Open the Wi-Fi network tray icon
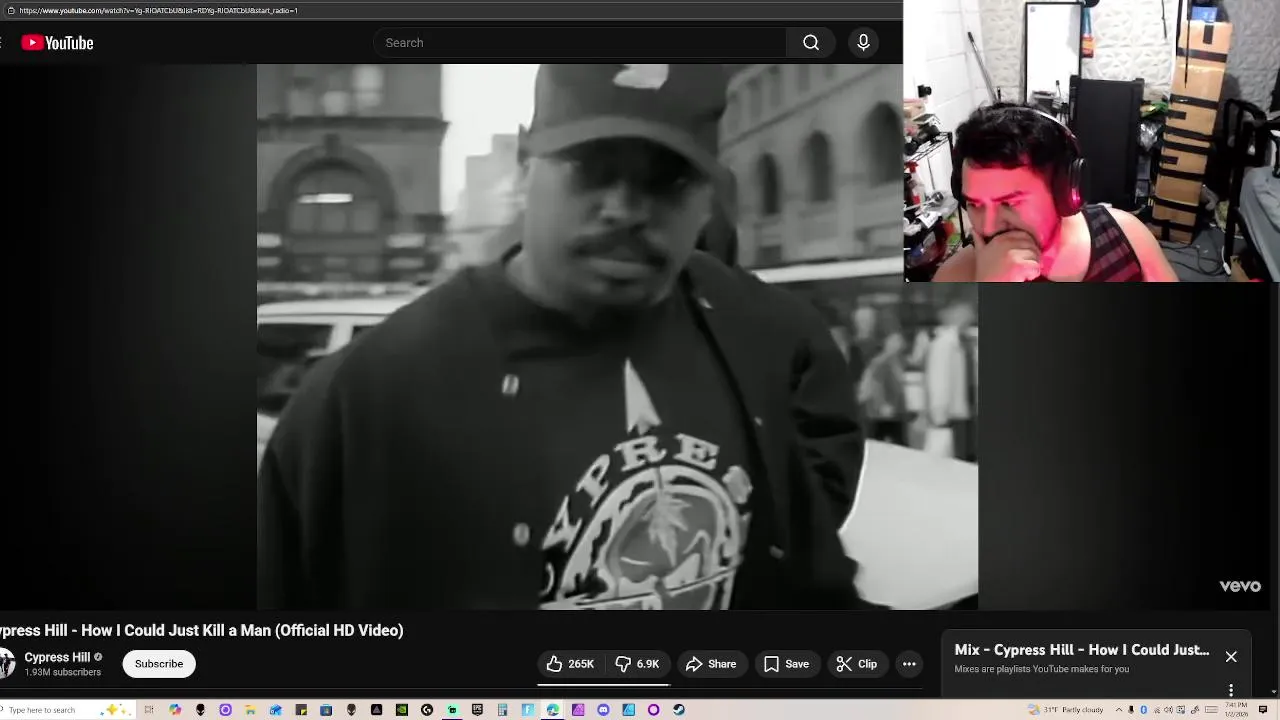The height and width of the screenshot is (720, 1280). click(x=1157, y=710)
